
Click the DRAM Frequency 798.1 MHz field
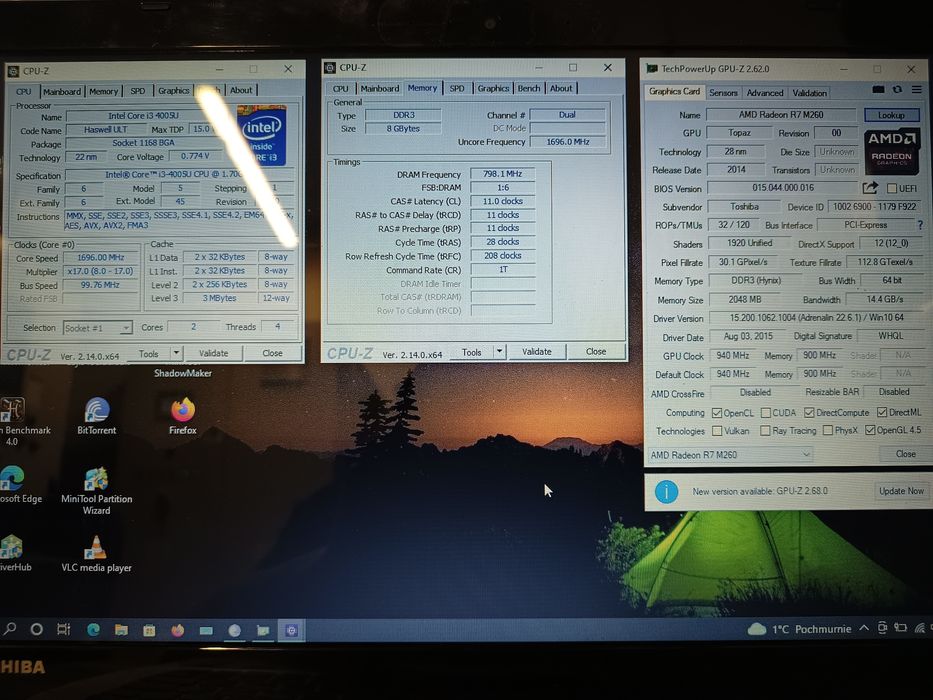click(x=502, y=174)
